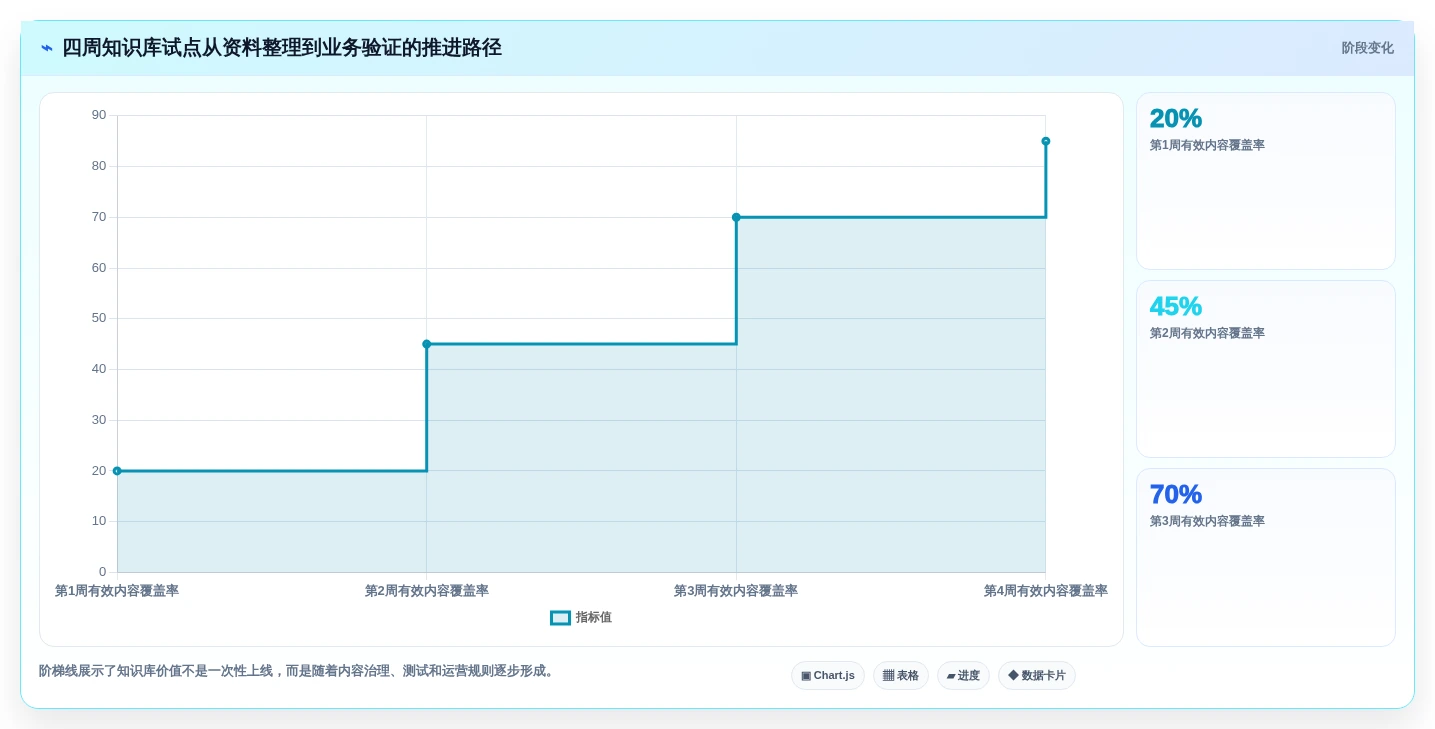
Task: Click the lightning icon beside the title
Action: (47, 48)
